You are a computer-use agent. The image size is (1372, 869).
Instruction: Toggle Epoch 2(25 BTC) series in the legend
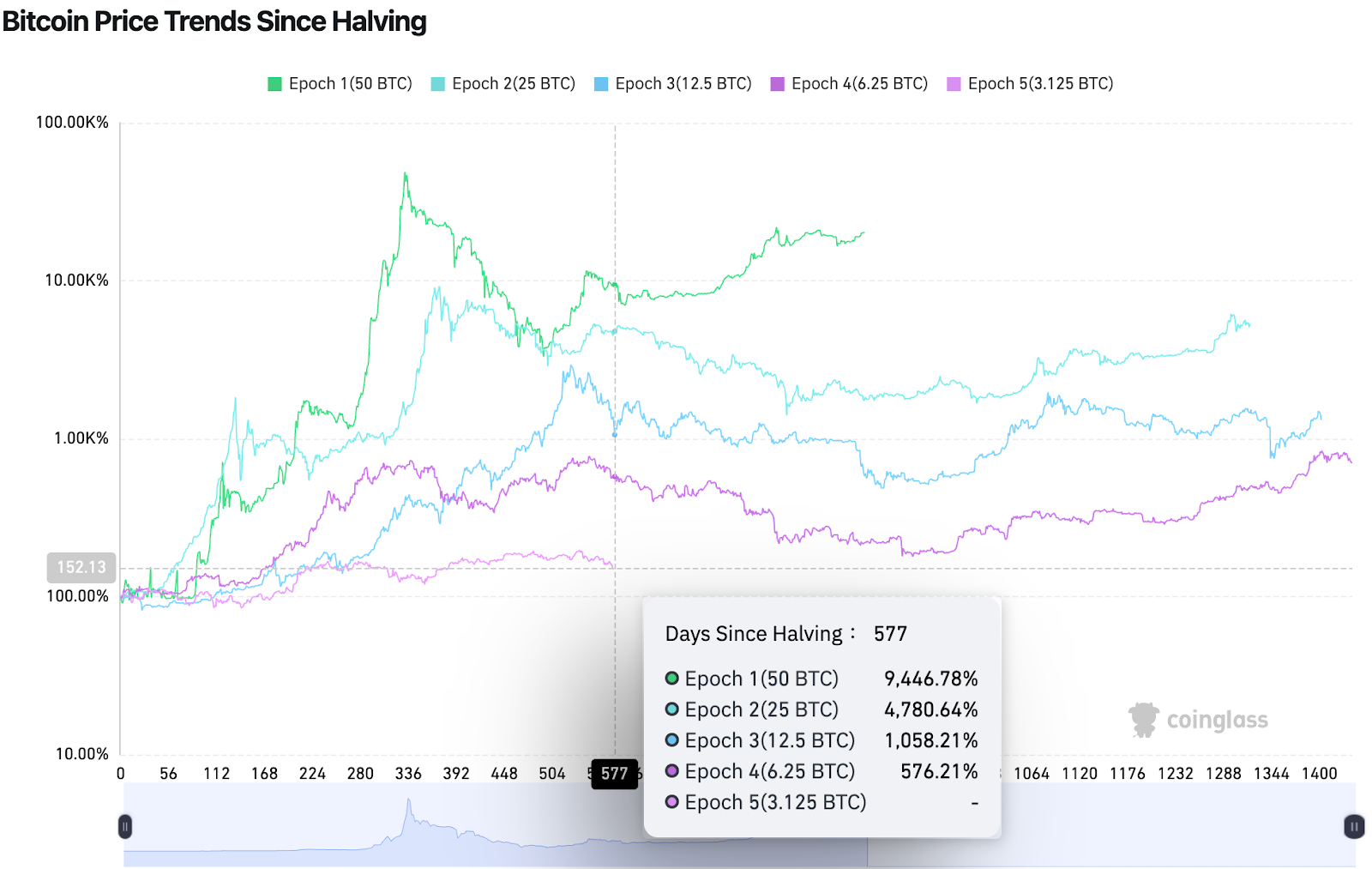coord(503,83)
